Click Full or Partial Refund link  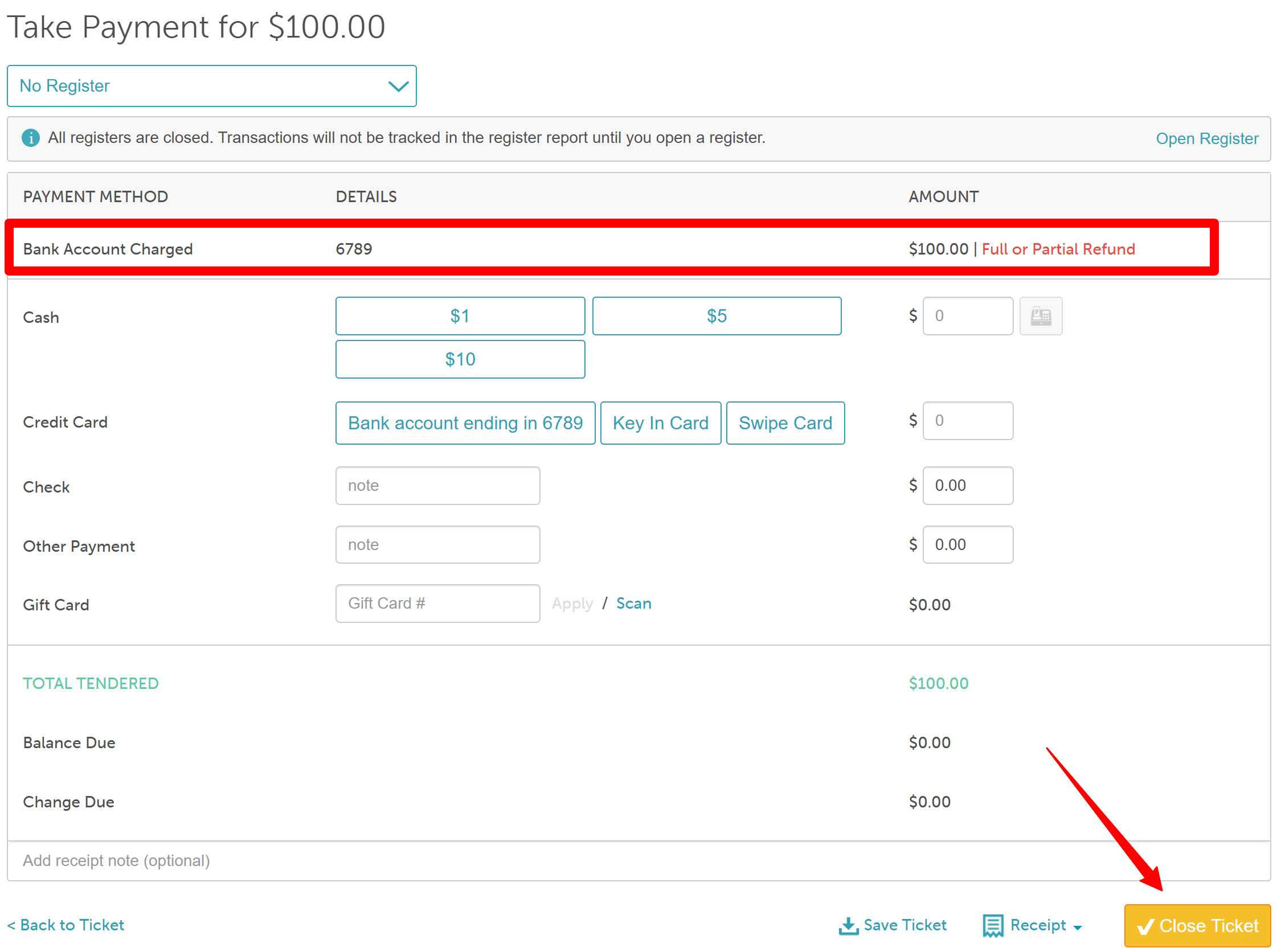[x=1058, y=249]
